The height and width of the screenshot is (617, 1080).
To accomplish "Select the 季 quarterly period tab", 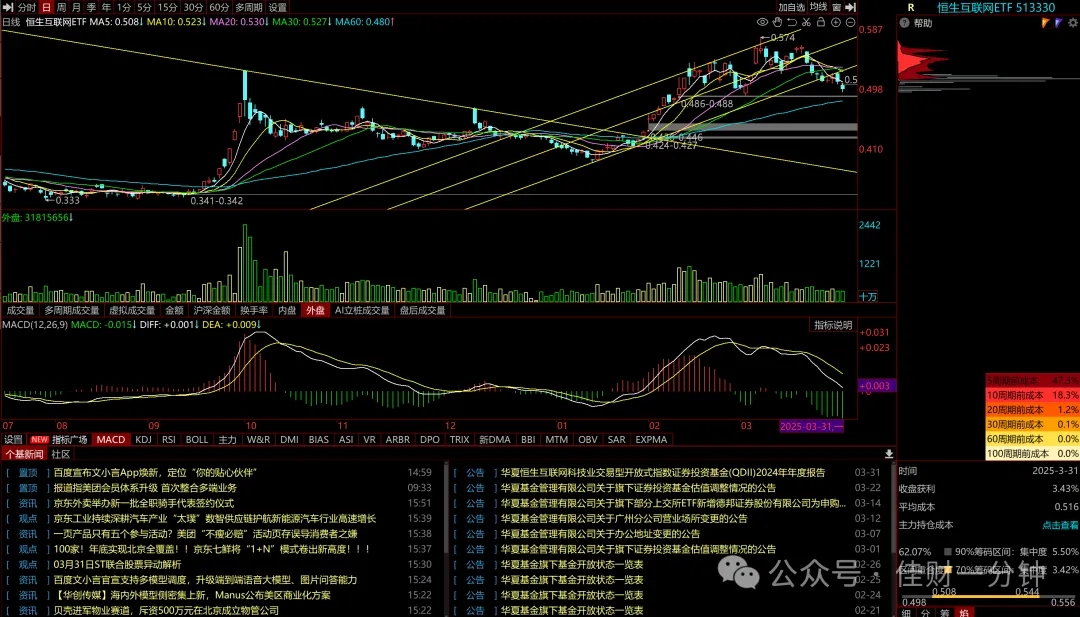I will (x=92, y=7).
